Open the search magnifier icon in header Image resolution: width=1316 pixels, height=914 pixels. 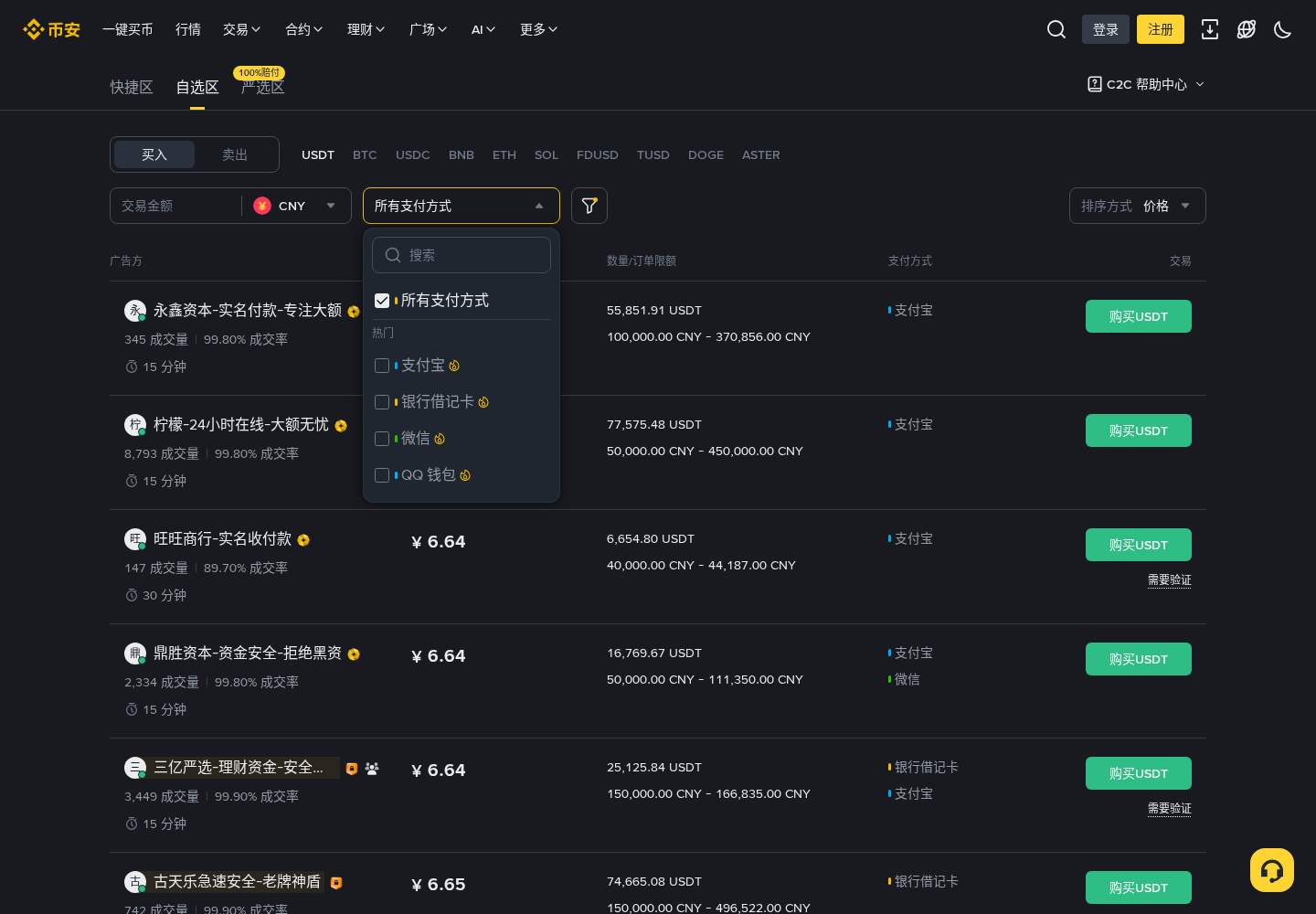click(1056, 29)
